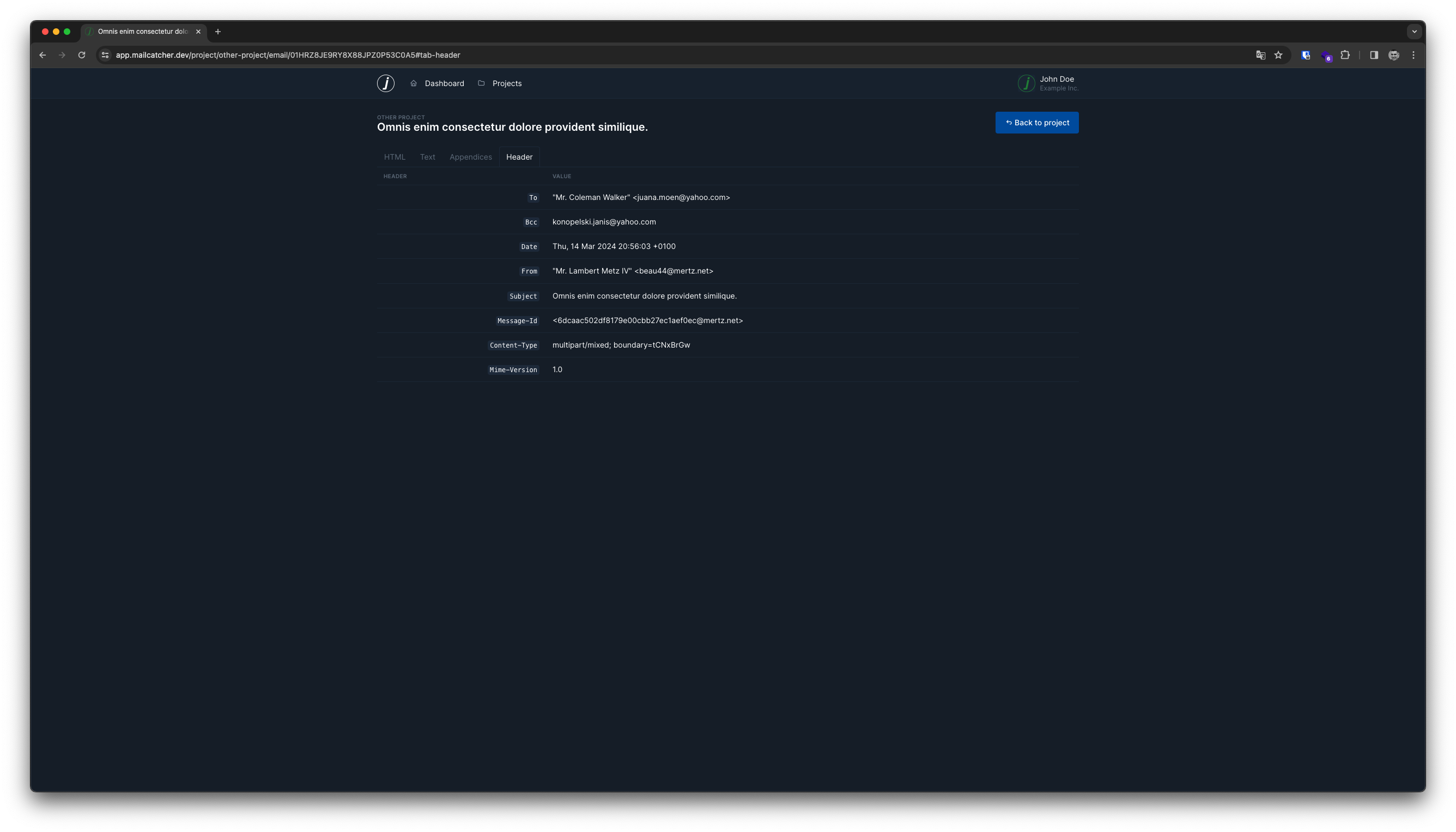The image size is (1456, 832).
Task: Expand the tab search chevron
Action: click(1414, 32)
